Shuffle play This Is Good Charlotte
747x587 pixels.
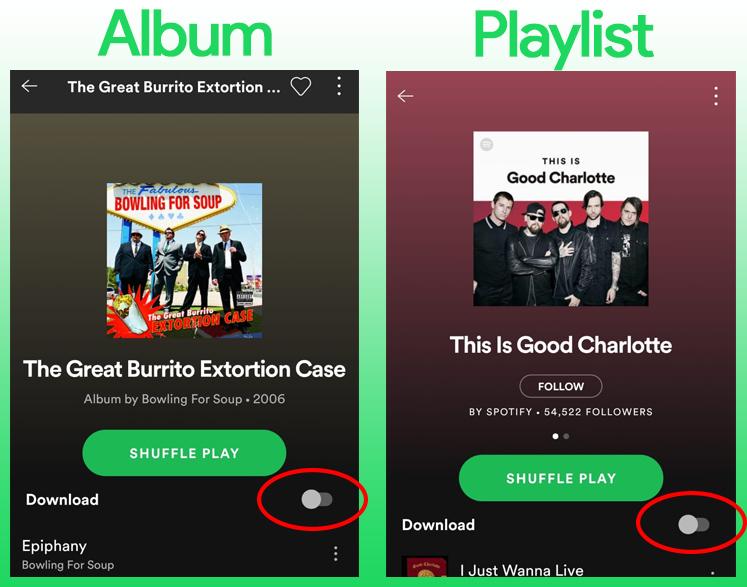[561, 478]
